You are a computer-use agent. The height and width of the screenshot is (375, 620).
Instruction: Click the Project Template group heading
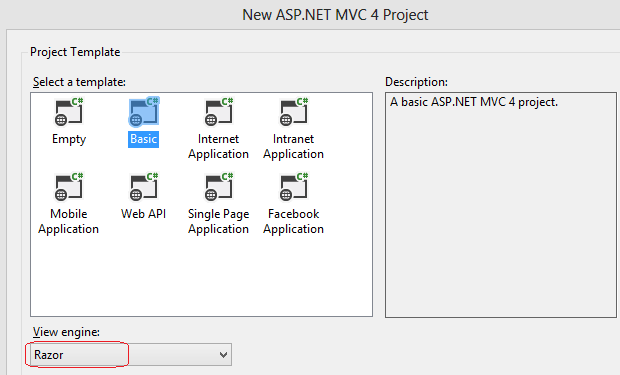[x=75, y=52]
